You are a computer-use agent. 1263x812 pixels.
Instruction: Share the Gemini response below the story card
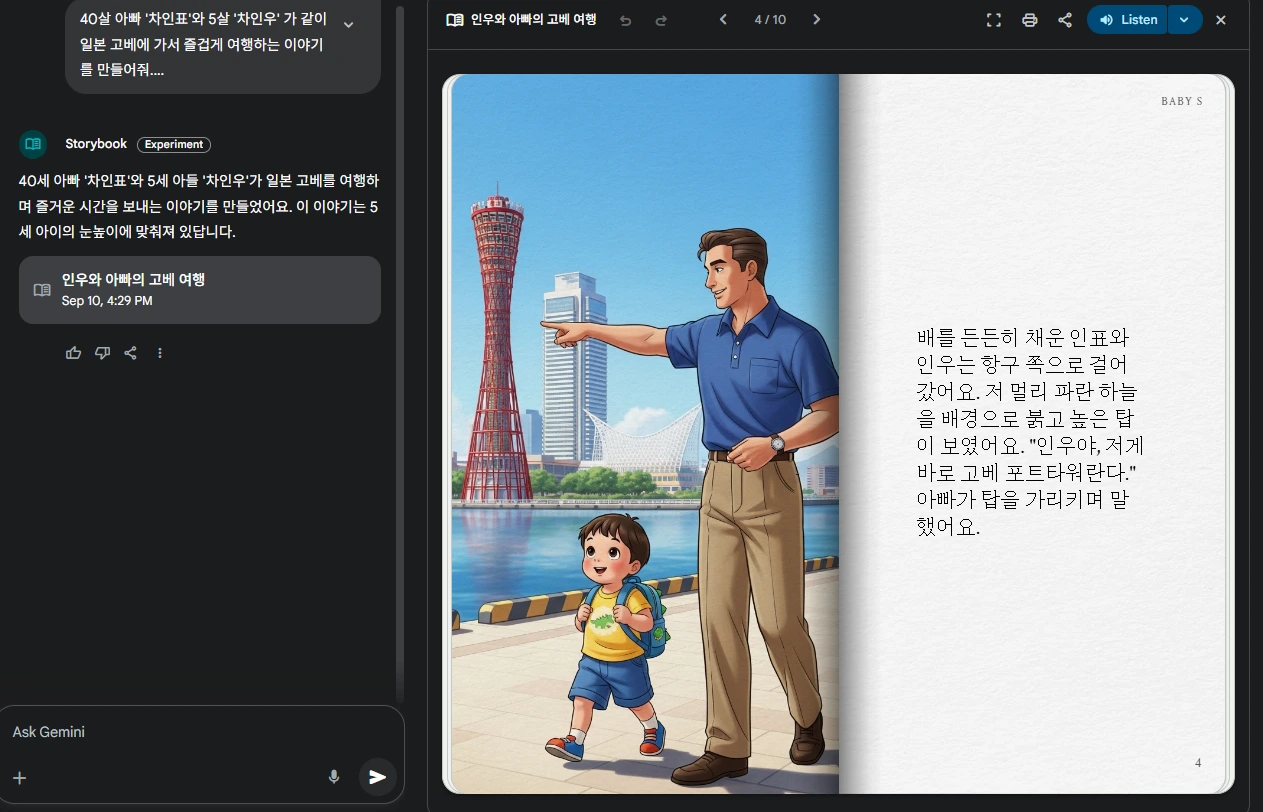pos(131,352)
